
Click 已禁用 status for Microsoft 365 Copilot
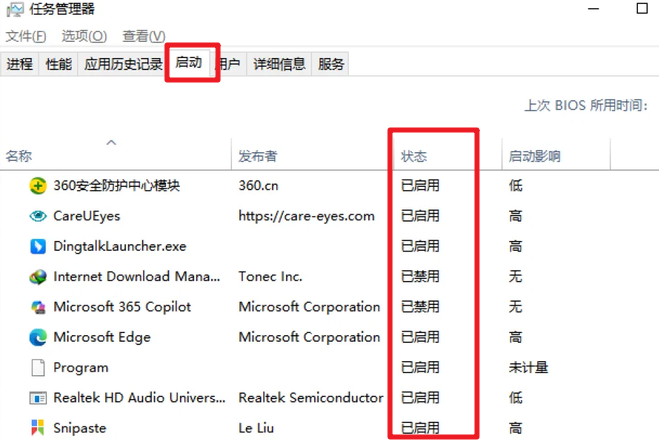(x=420, y=307)
